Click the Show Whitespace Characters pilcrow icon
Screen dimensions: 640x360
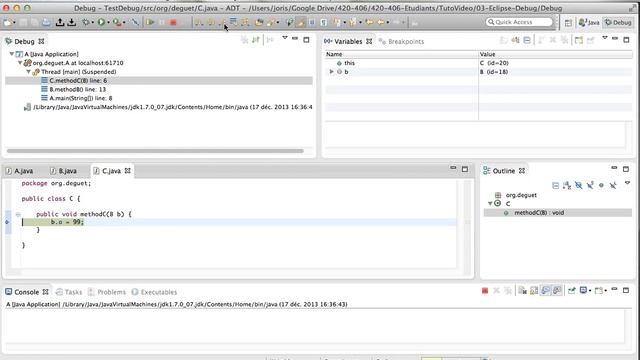324,22
